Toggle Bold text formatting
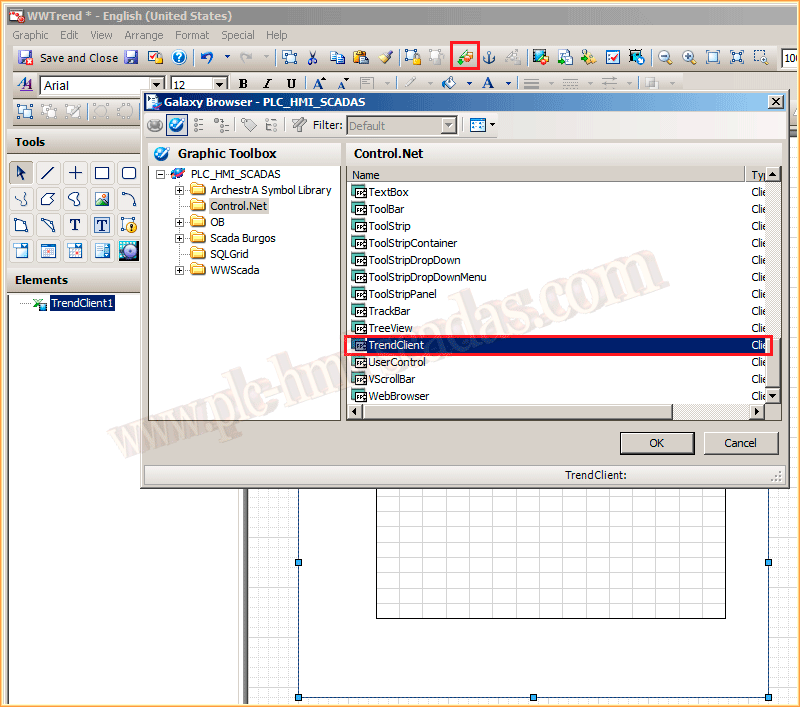Screen dimensions: 800x707 pos(243,85)
